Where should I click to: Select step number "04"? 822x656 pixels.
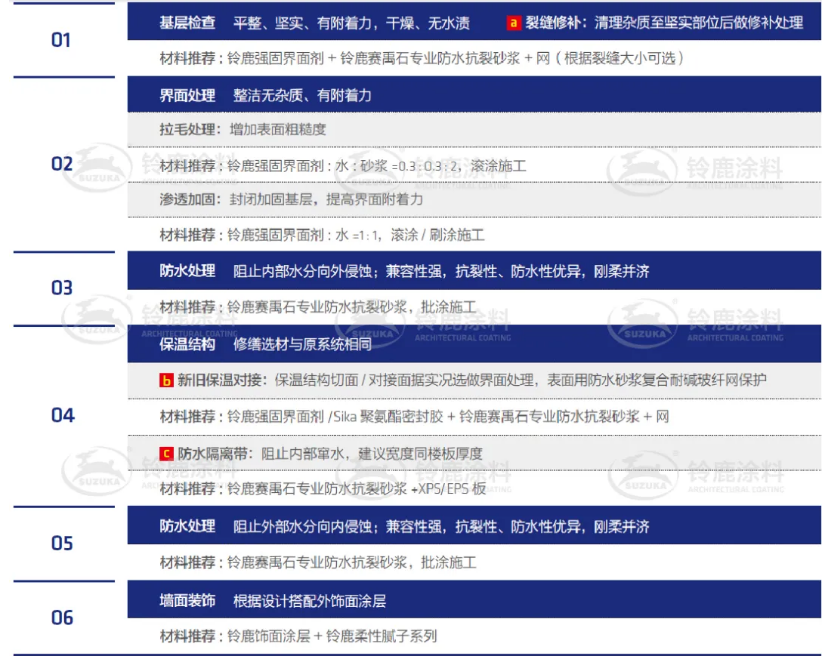(62, 416)
